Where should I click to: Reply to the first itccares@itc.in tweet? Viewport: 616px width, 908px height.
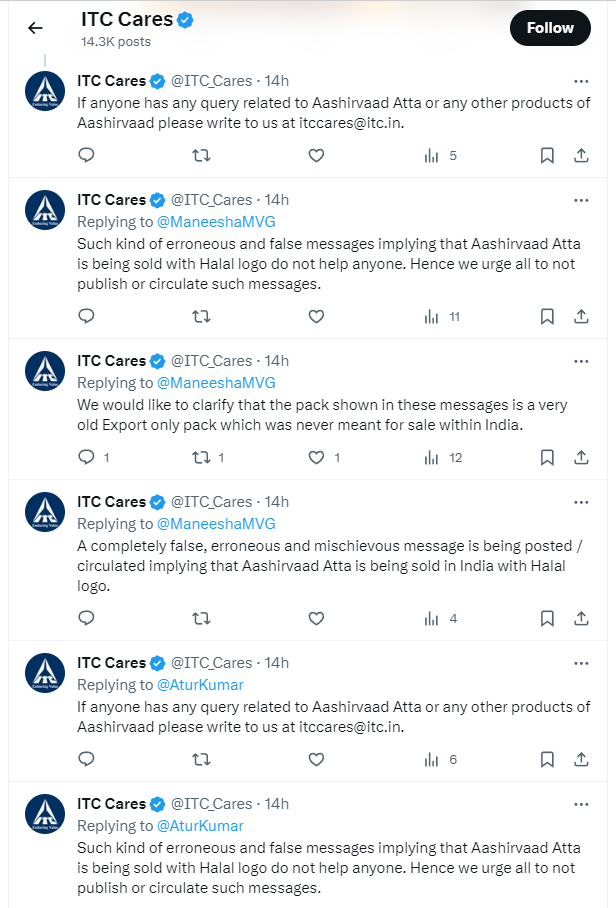click(87, 155)
